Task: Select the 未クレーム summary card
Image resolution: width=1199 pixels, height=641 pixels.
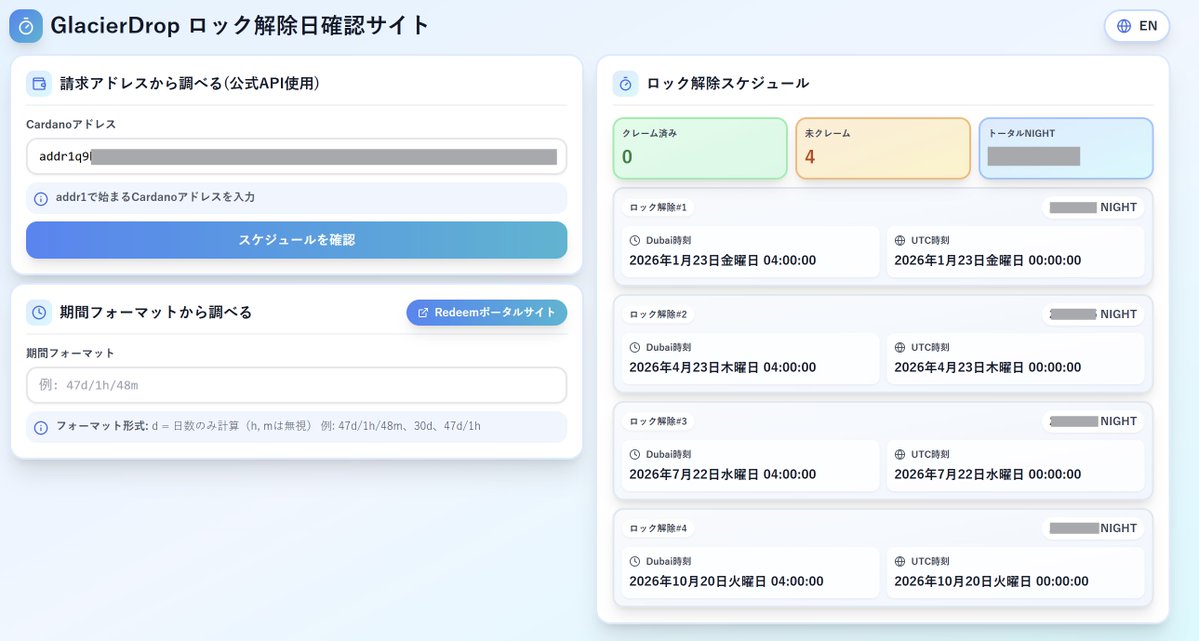Action: (883, 148)
